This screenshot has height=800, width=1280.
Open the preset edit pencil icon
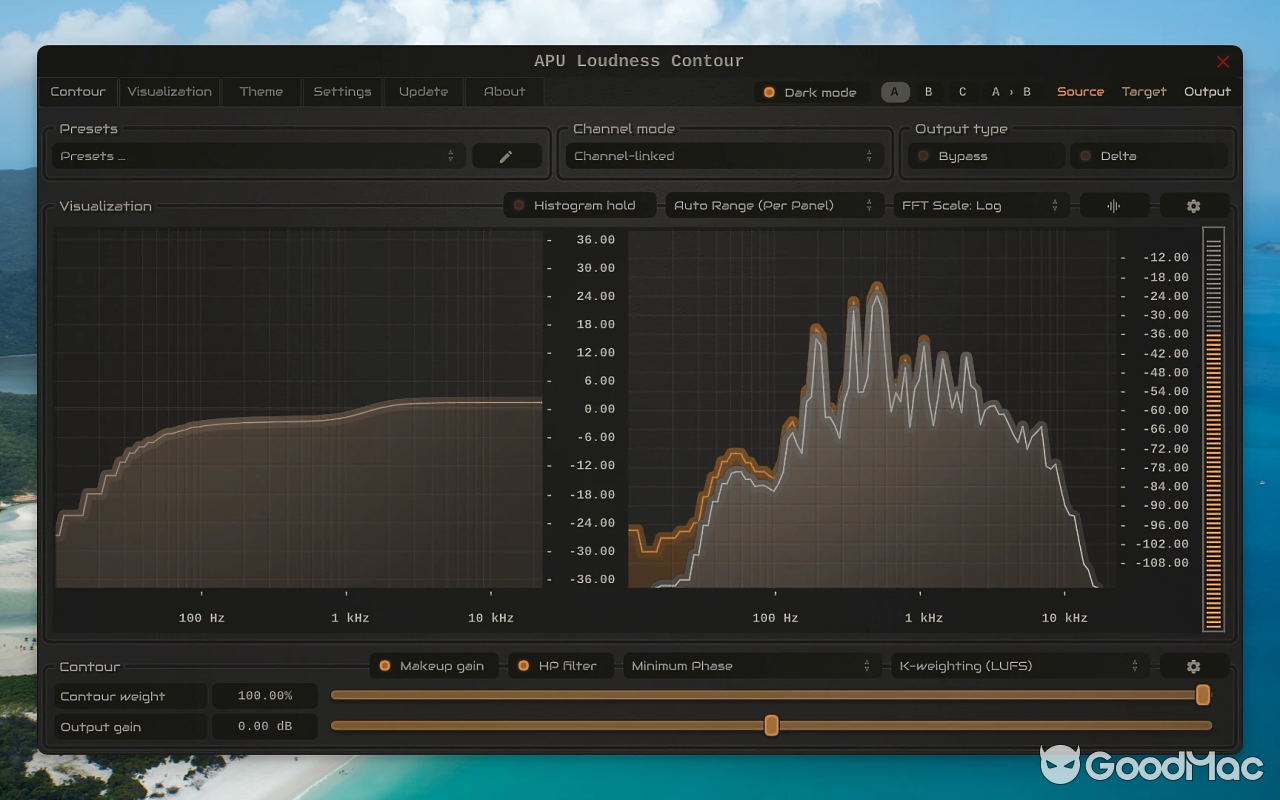[x=507, y=156]
